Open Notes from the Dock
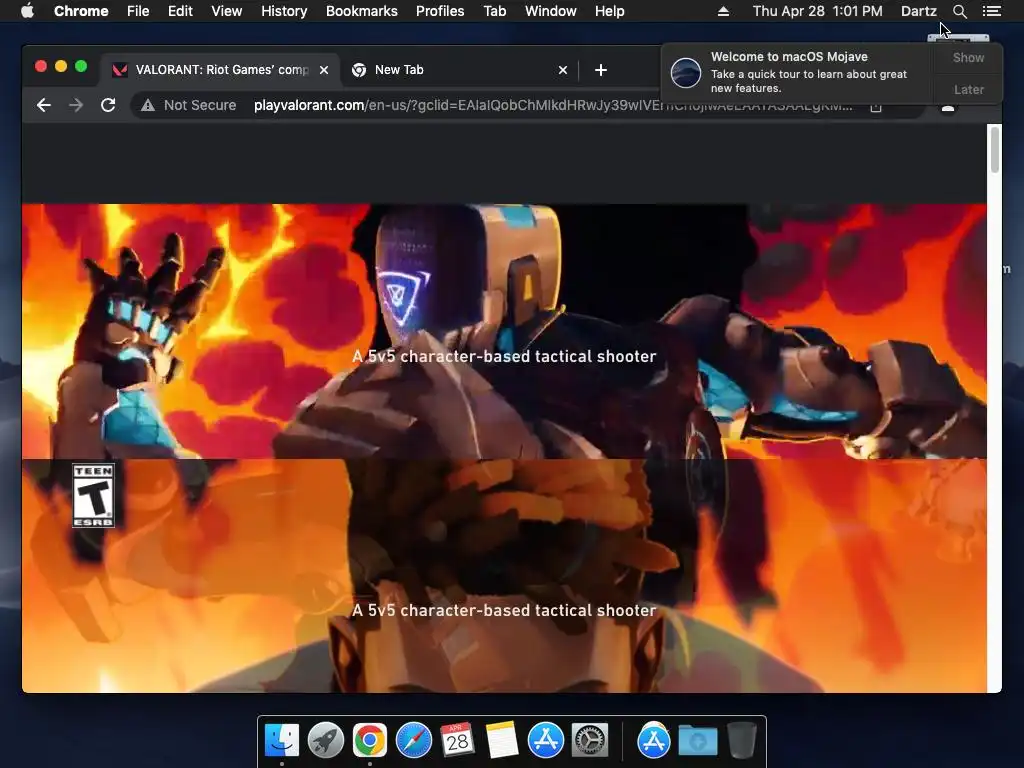The image size is (1024, 768). click(502, 741)
